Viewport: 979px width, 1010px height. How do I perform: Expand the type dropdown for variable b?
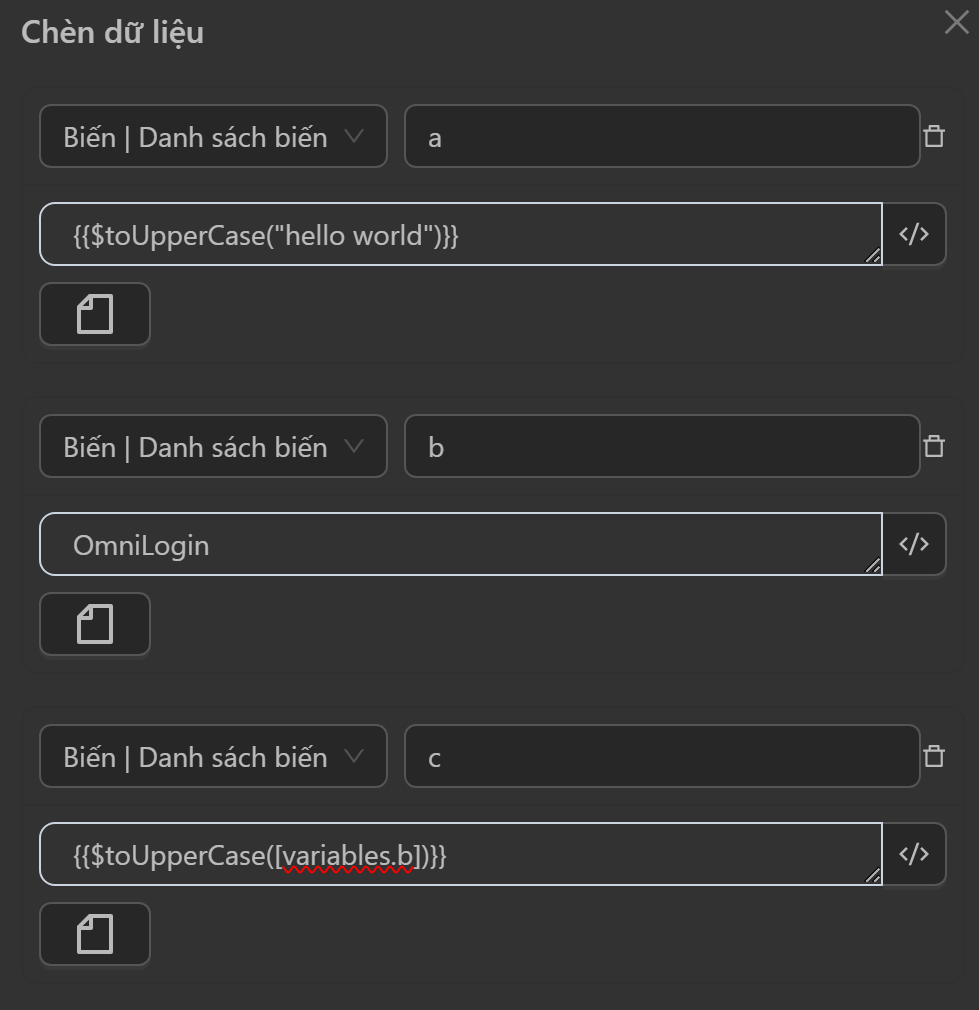(x=213, y=447)
